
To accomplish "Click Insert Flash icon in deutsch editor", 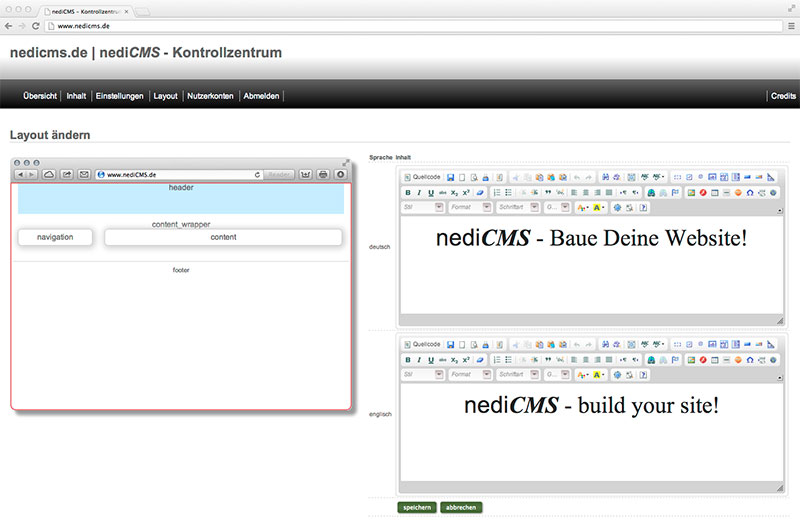I will tap(703, 193).
